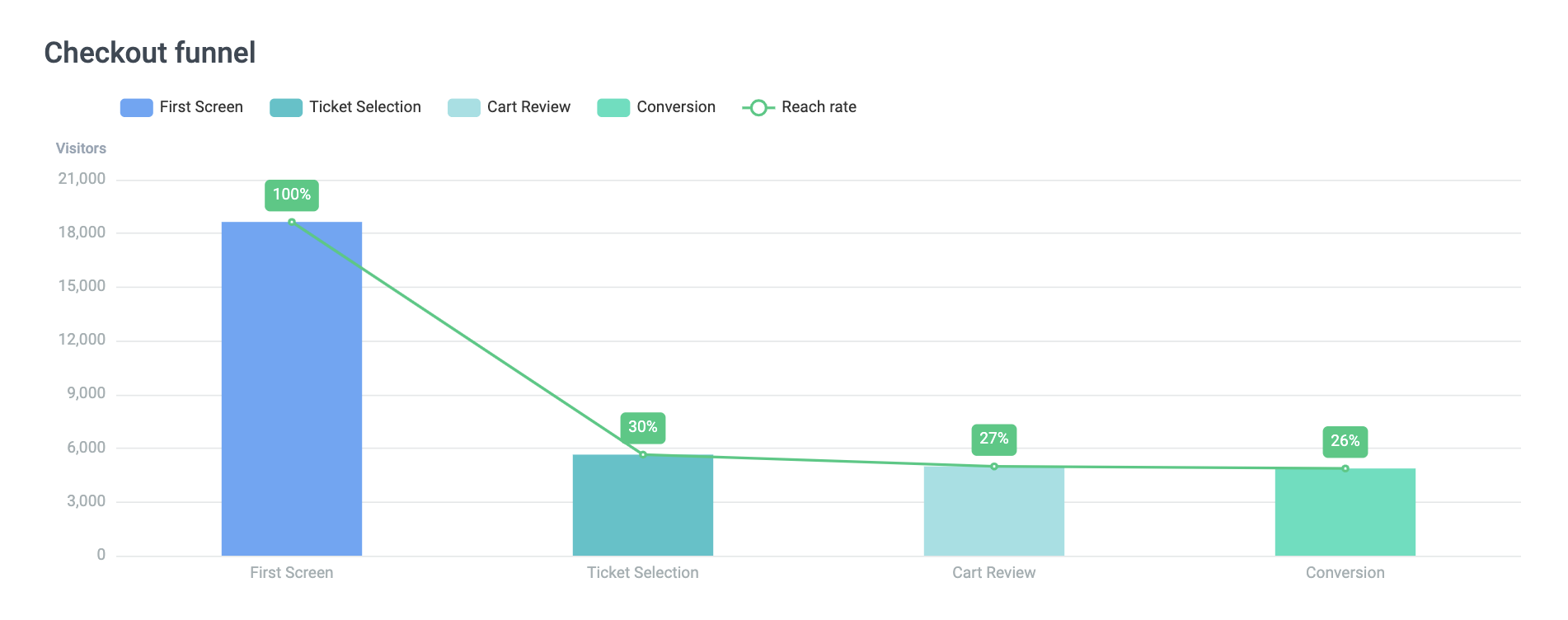Image resolution: width=1568 pixels, height=620 pixels.
Task: Click the 27% reach rate label
Action: coord(994,439)
